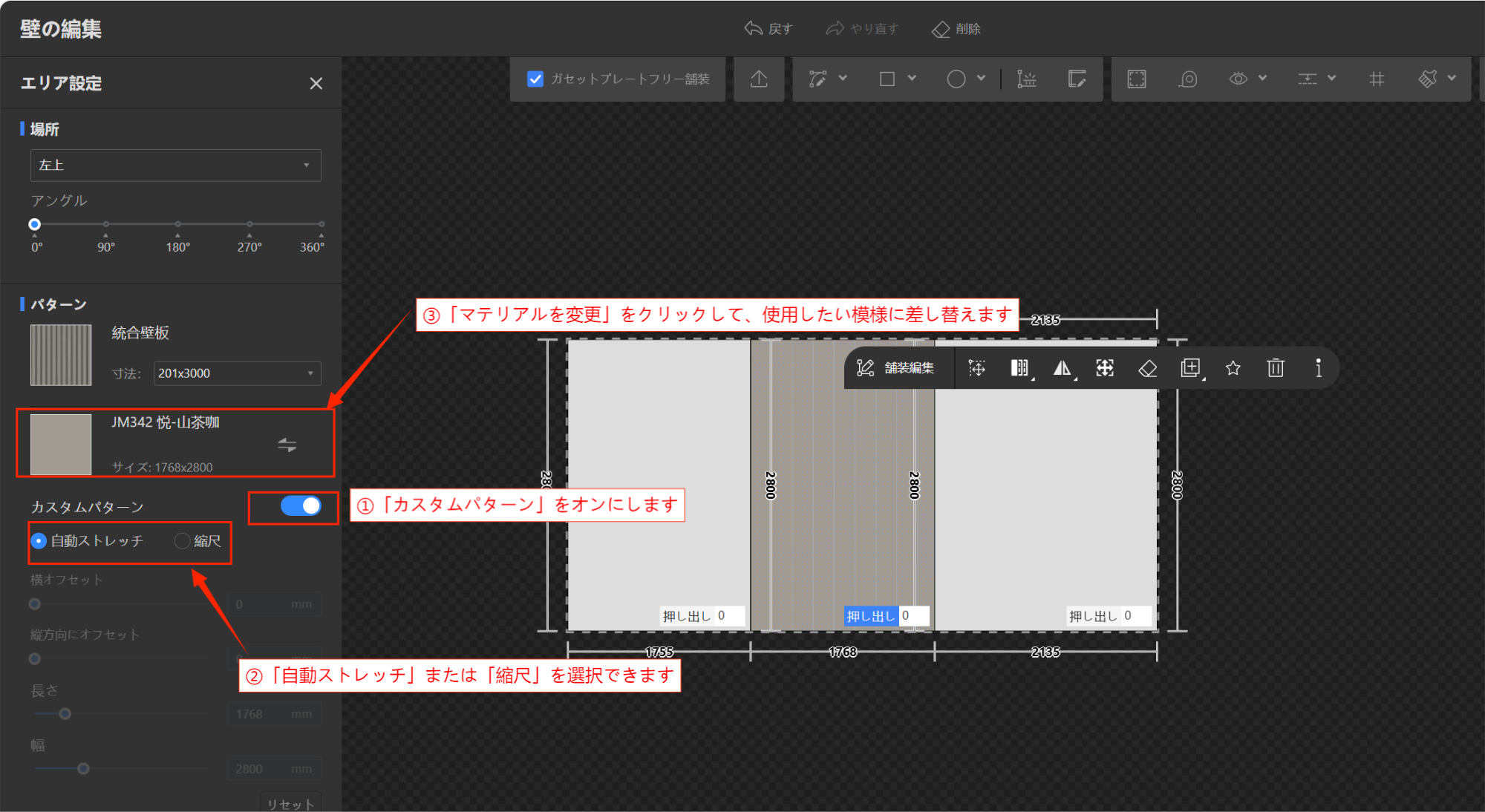
Task: Expand the circle tool dropdown arrow
Action: click(x=981, y=78)
